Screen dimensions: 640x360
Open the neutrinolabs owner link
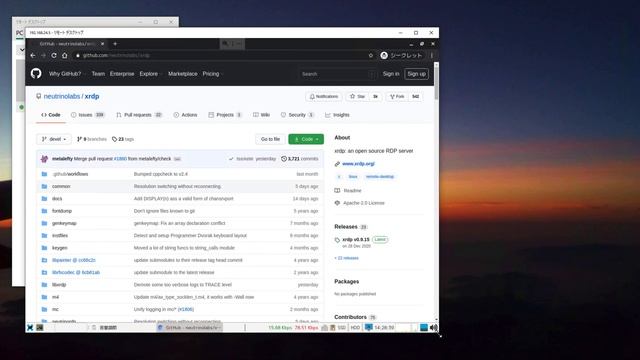pos(62,96)
